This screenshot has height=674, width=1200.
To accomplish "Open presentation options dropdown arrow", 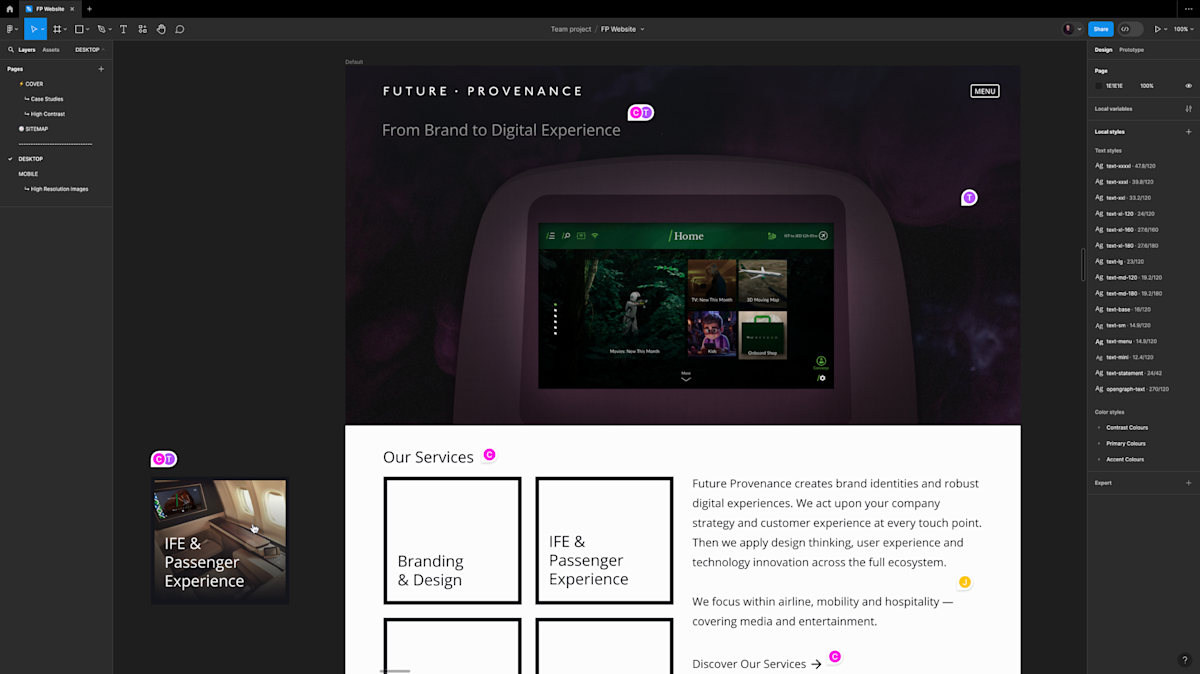I will pos(1166,30).
